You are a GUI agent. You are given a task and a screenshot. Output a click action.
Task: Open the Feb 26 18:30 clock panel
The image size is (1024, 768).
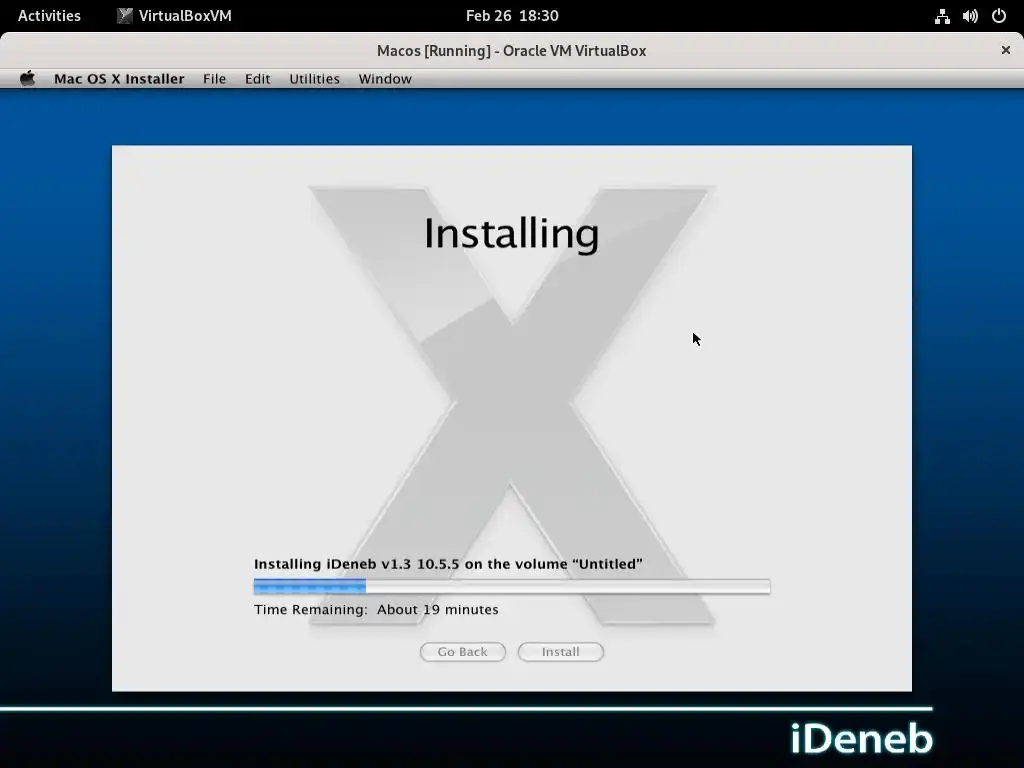512,16
